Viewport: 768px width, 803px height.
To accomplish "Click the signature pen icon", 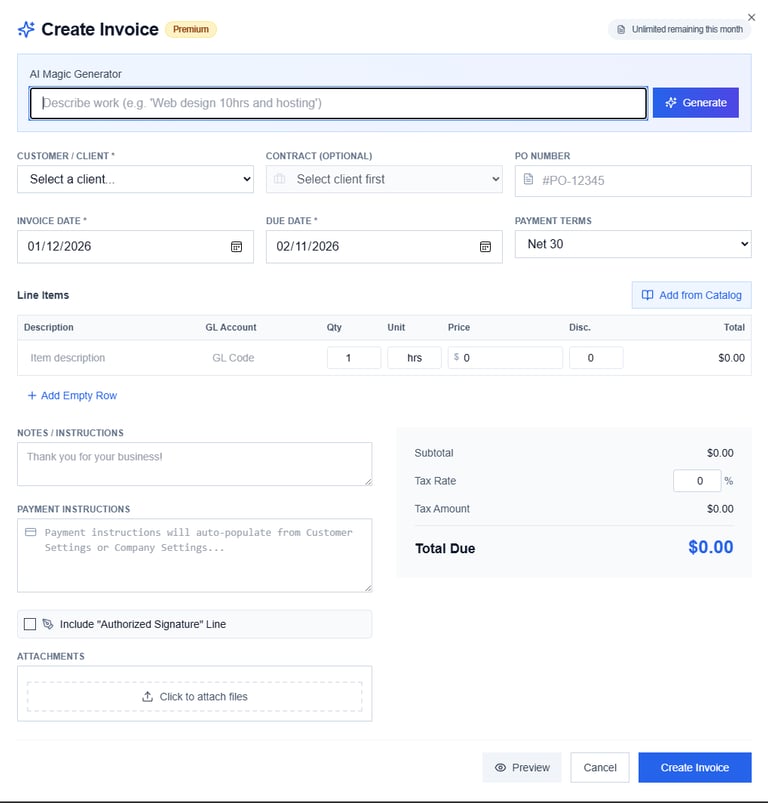I will tap(48, 624).
